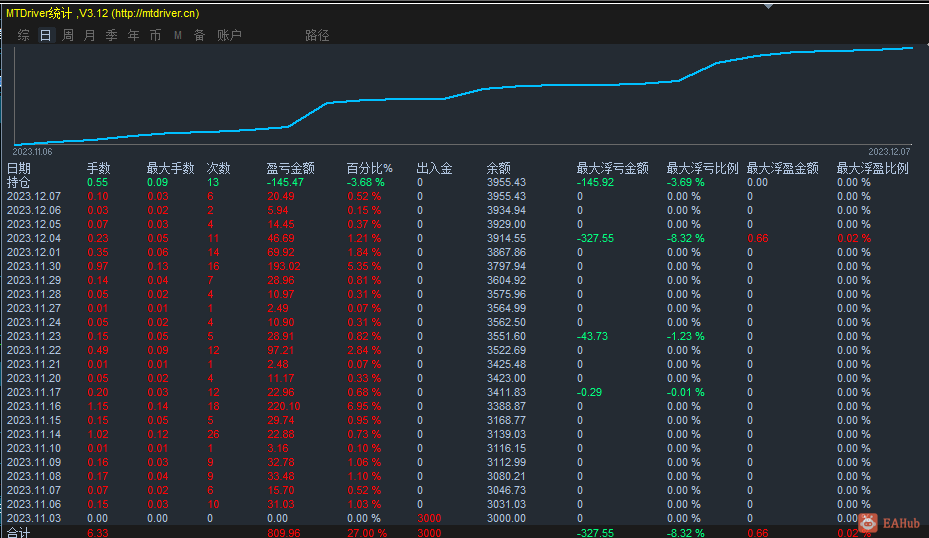Click profit value 220.10 on 2023.11.16
This screenshot has height=538, width=929.
pos(284,406)
